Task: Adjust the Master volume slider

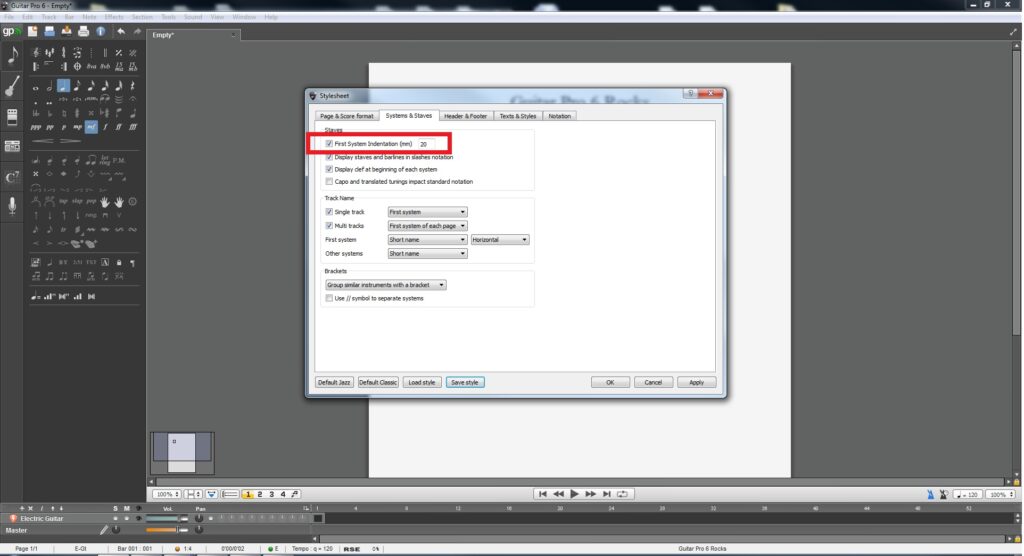Action: (166, 530)
